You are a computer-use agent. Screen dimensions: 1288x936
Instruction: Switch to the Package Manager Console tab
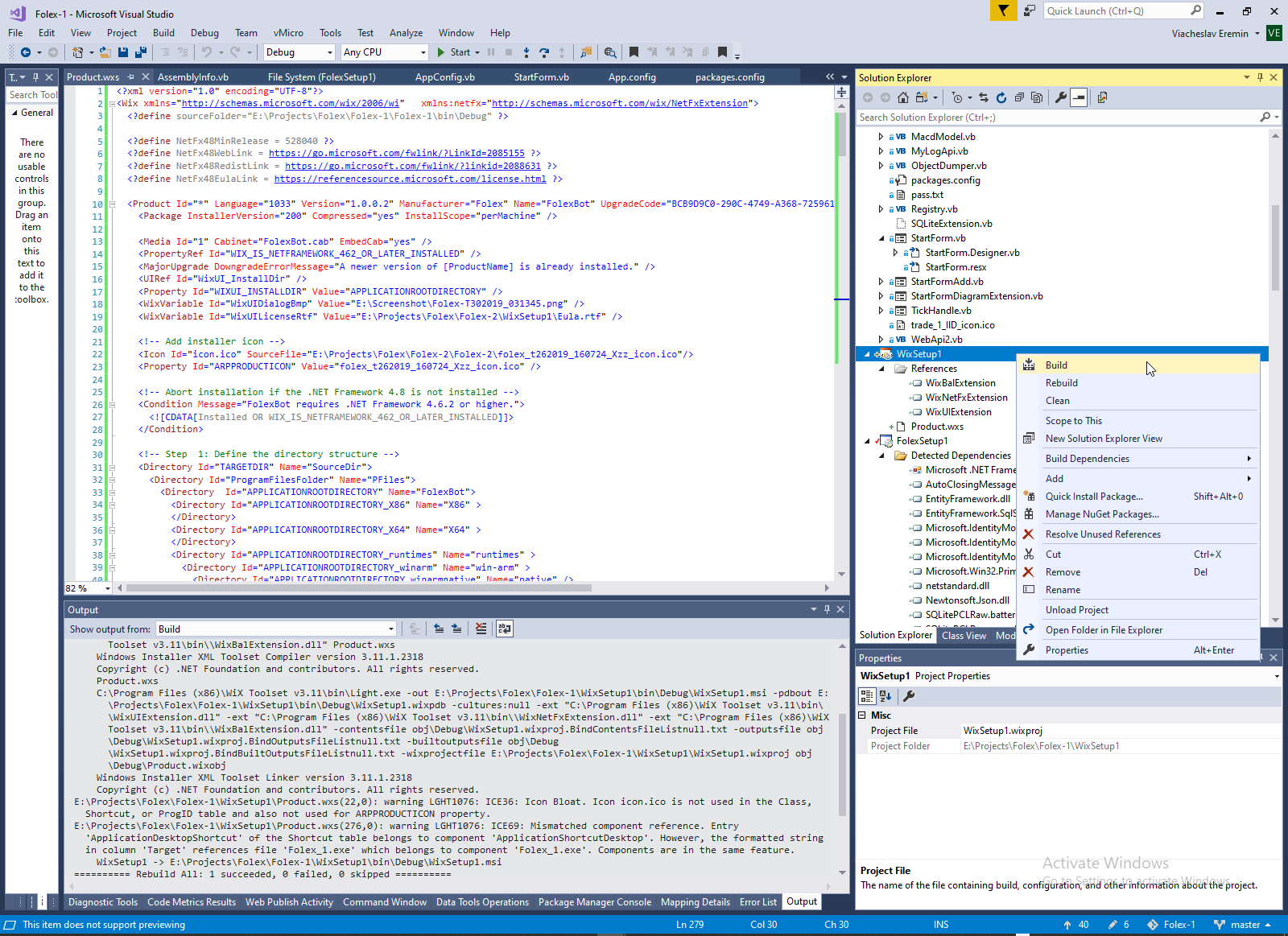[595, 902]
